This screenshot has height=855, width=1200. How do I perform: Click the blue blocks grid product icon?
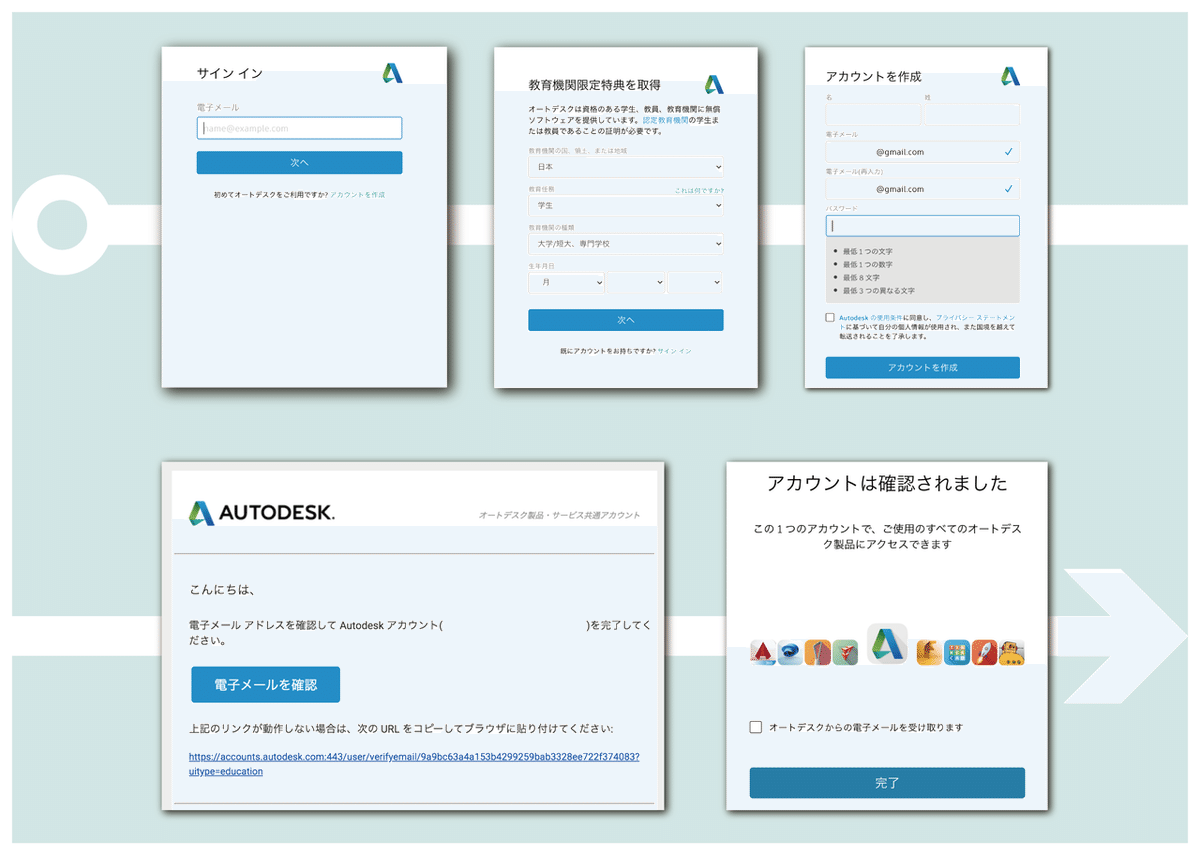coord(957,654)
